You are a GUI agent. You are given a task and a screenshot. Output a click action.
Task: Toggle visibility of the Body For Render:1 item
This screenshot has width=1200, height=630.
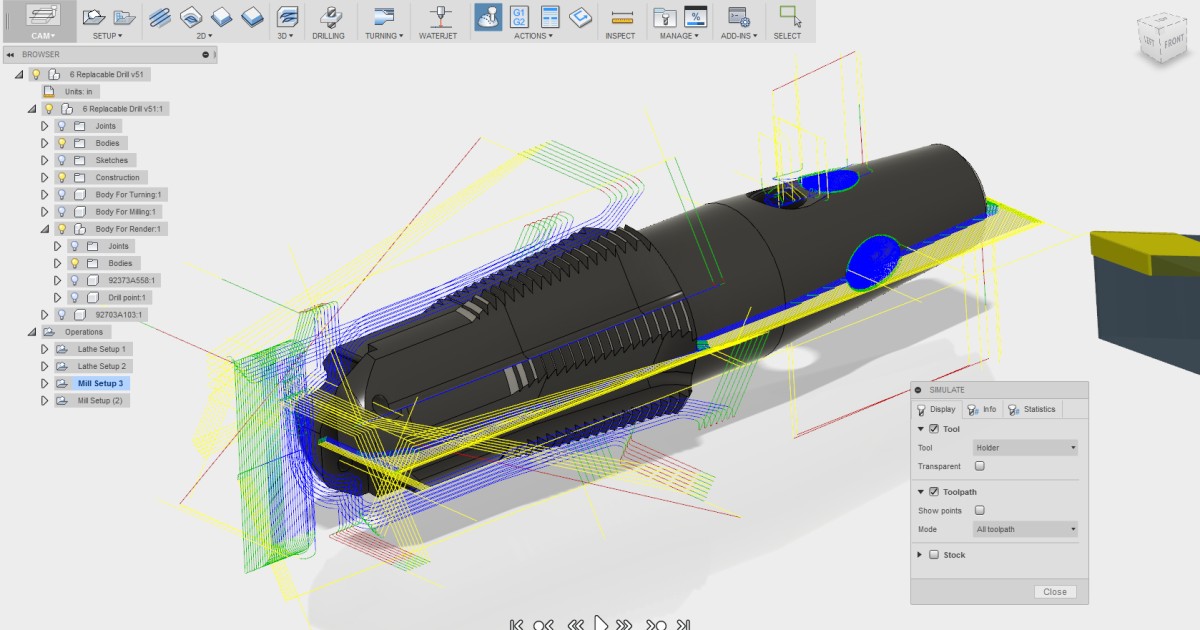pyautogui.click(x=61, y=228)
